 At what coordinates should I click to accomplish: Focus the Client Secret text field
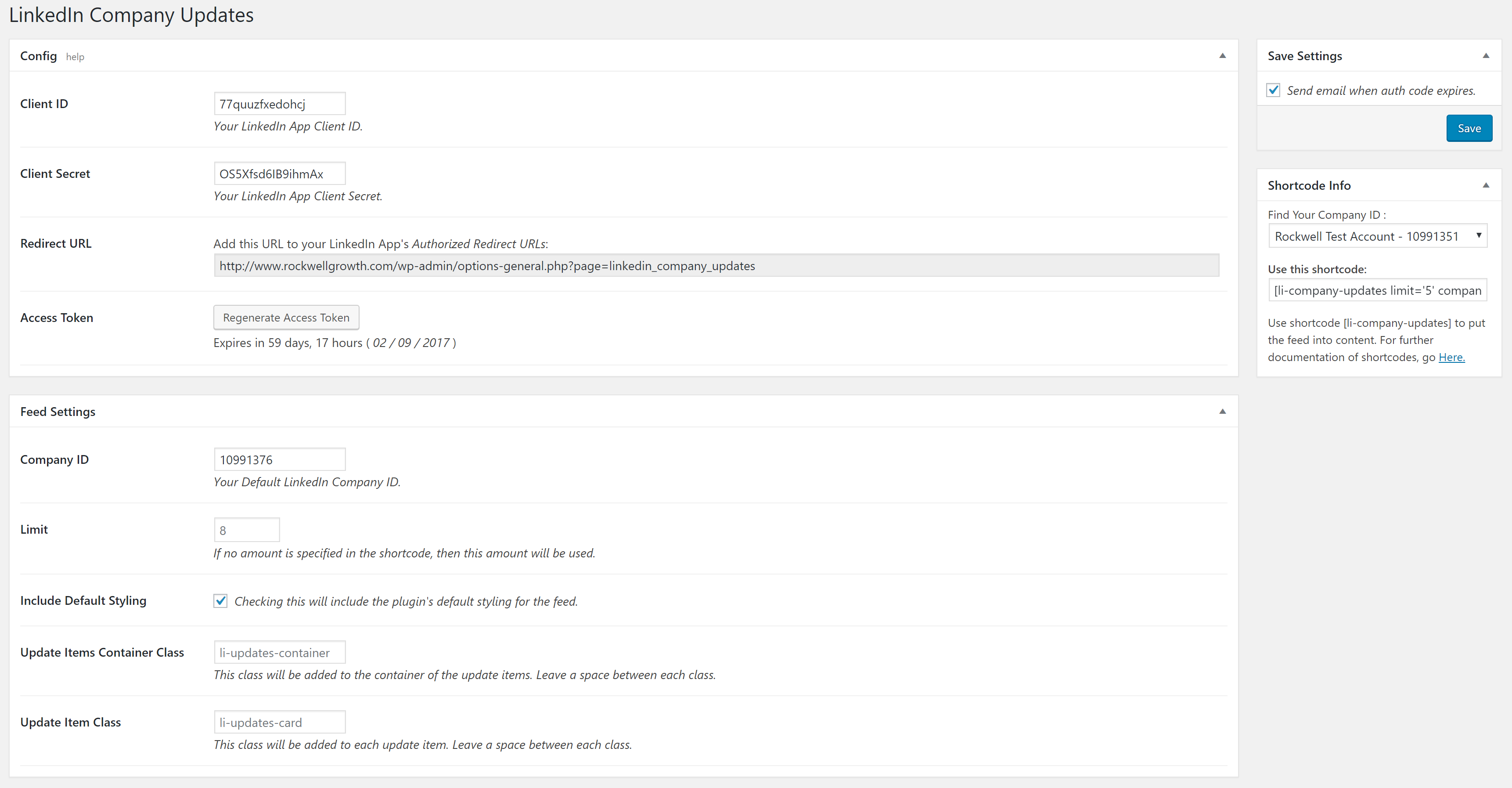point(279,174)
